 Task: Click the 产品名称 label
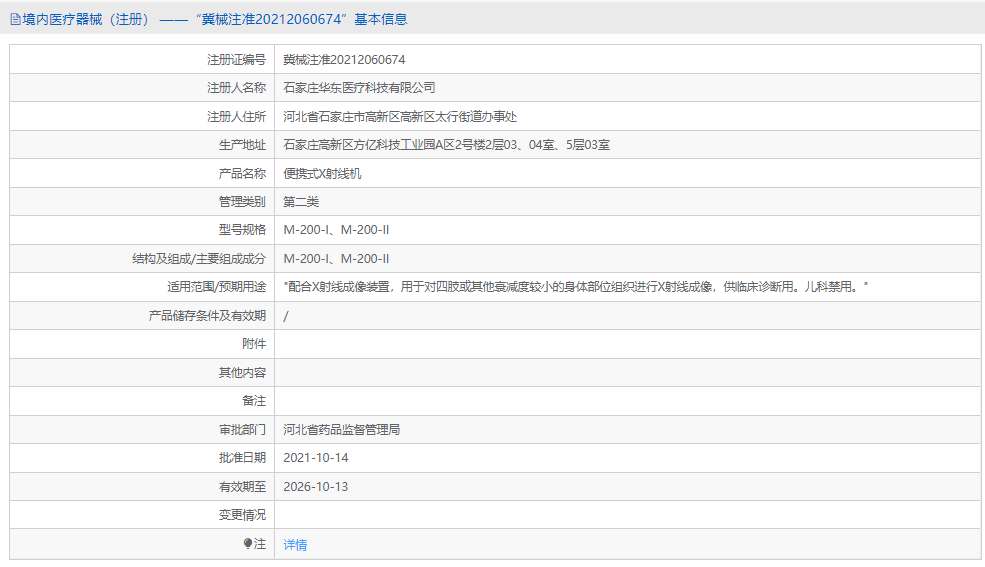[242, 174]
